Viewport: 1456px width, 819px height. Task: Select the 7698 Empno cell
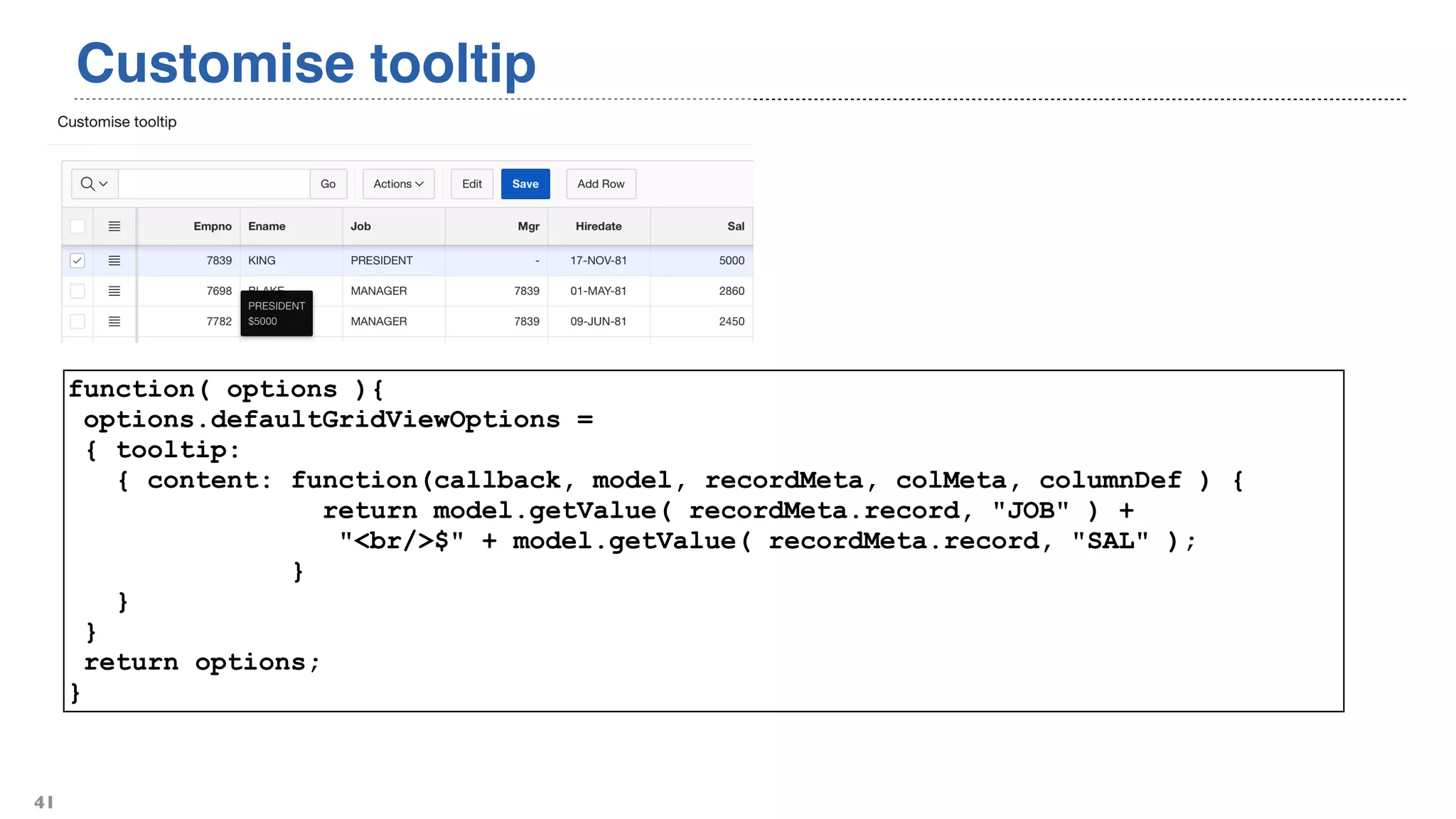(188, 291)
